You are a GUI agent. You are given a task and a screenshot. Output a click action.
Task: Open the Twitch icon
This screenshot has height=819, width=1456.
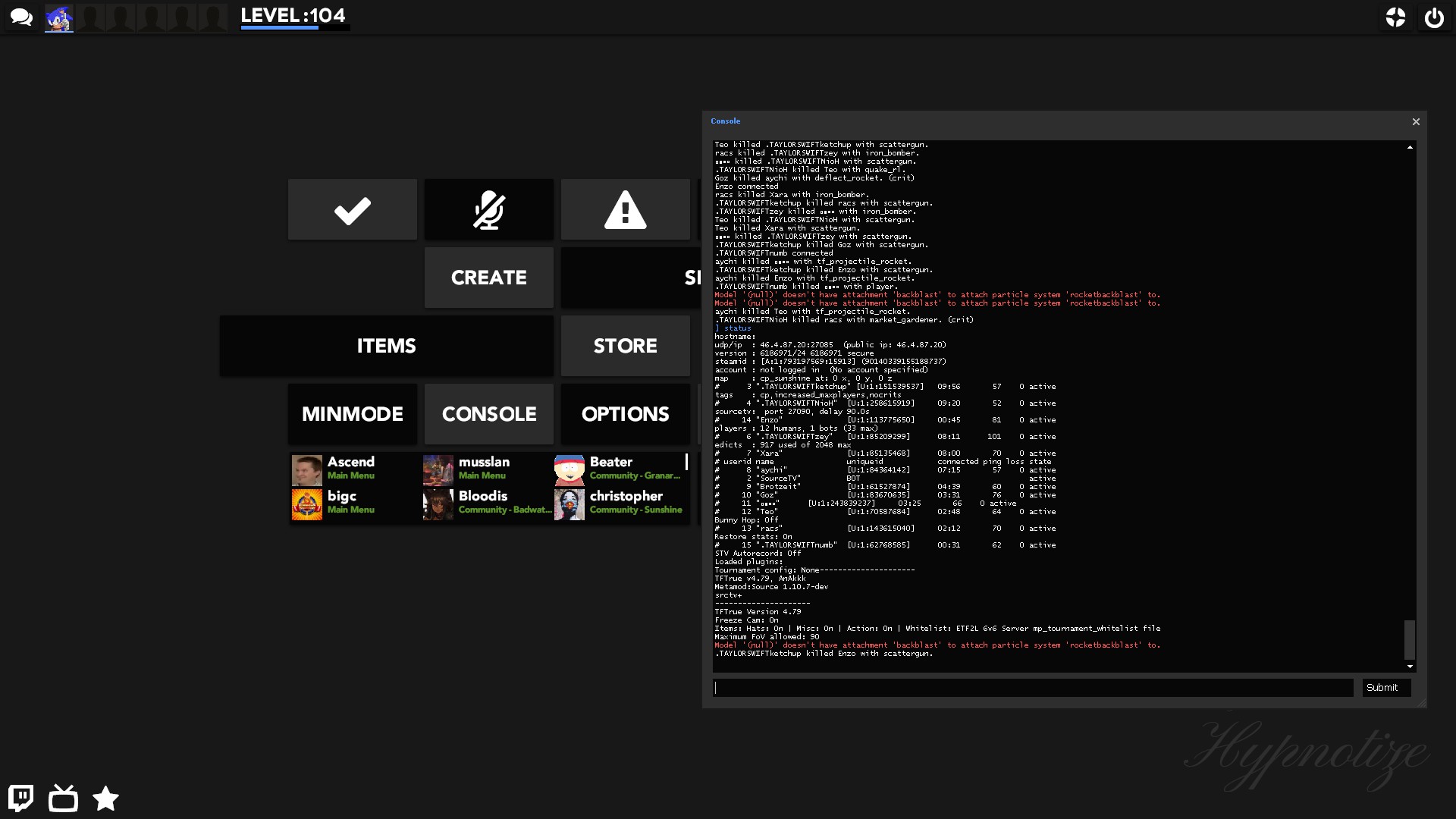pyautogui.click(x=21, y=798)
